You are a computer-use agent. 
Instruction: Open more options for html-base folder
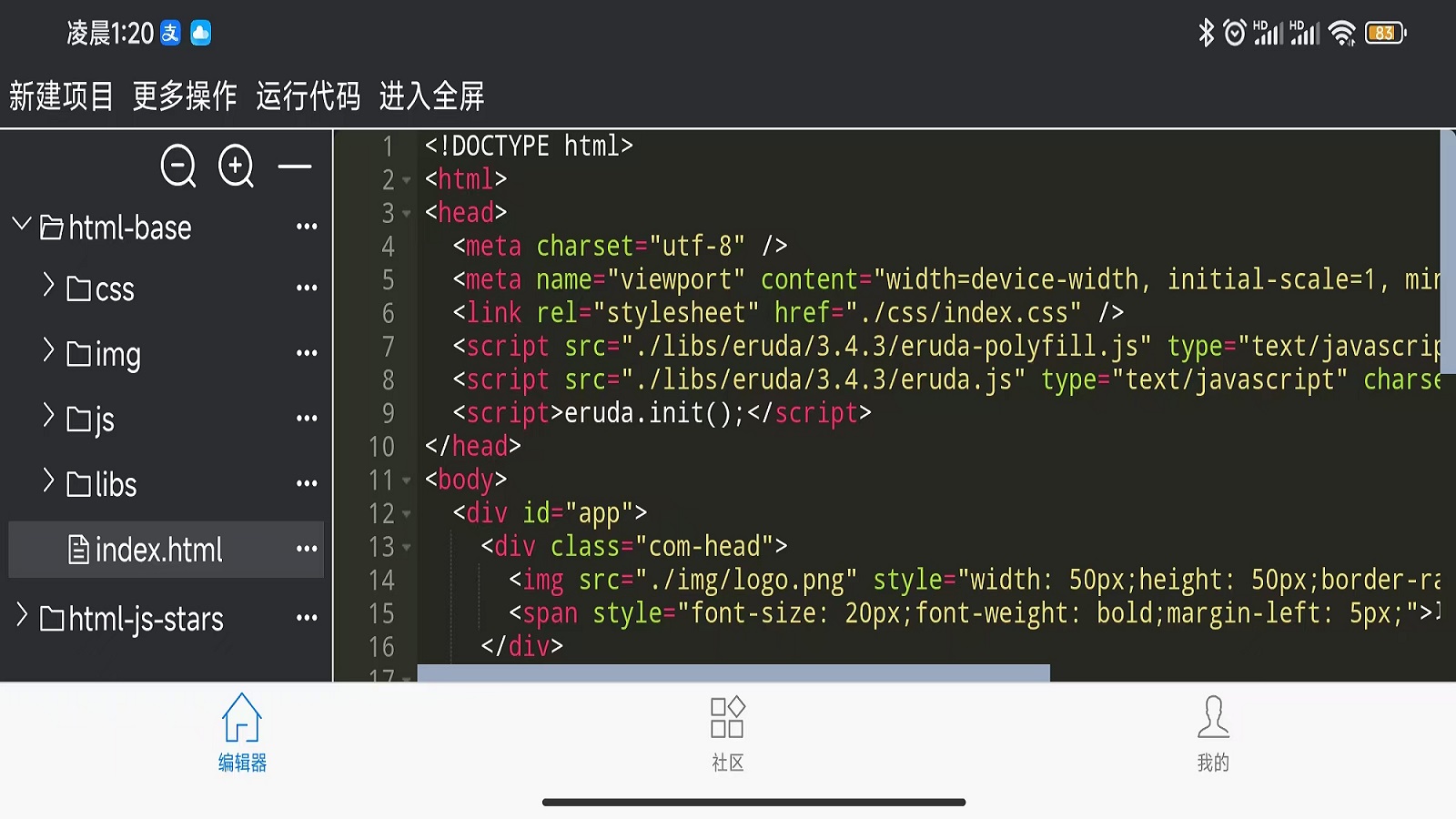307,226
